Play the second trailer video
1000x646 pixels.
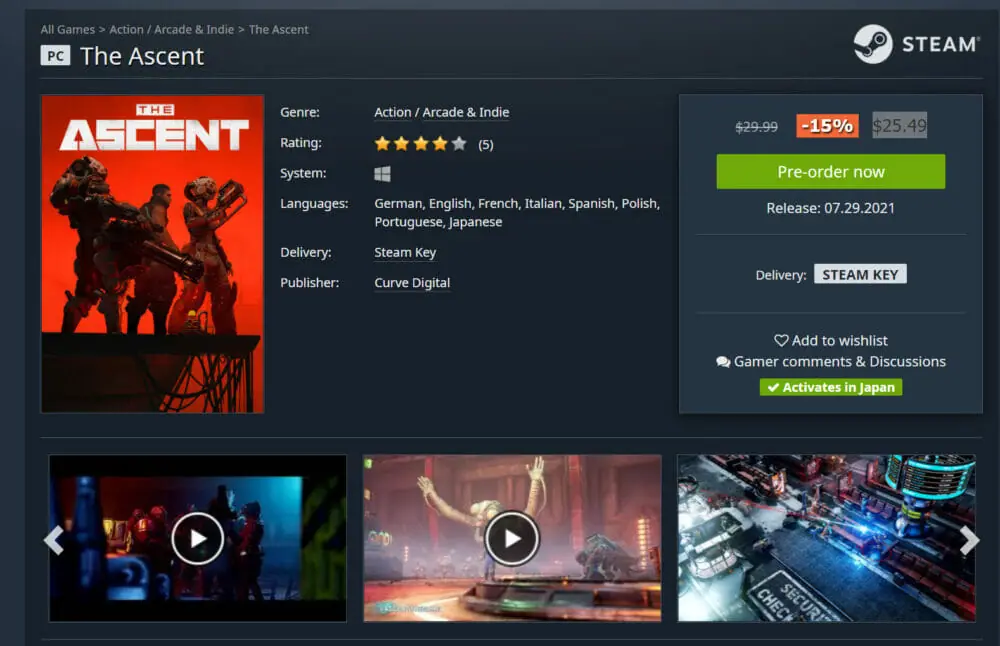tap(512, 539)
